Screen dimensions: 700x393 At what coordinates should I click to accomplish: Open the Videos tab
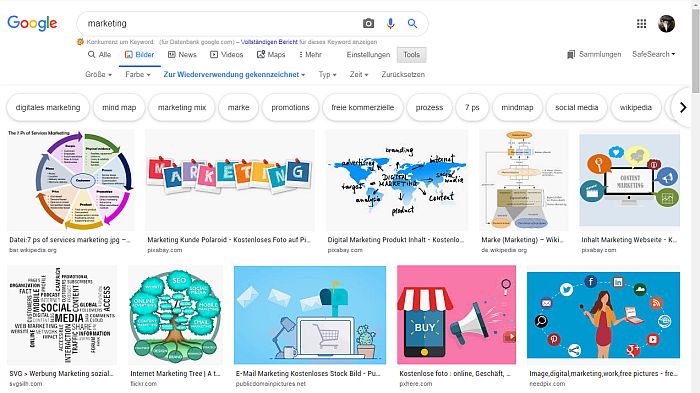coord(227,54)
